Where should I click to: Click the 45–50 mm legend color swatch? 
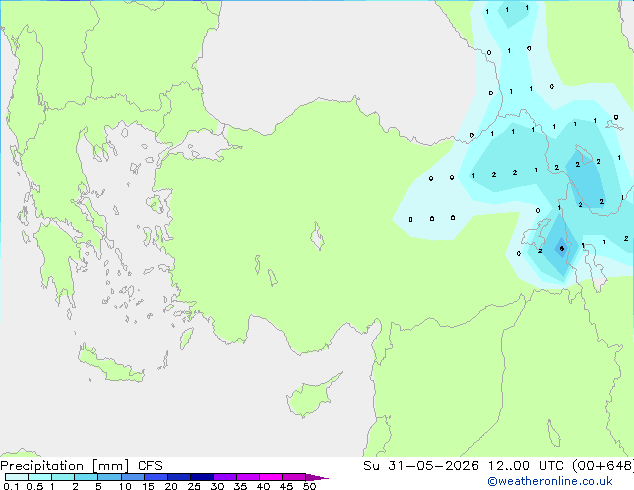[x=294, y=477]
